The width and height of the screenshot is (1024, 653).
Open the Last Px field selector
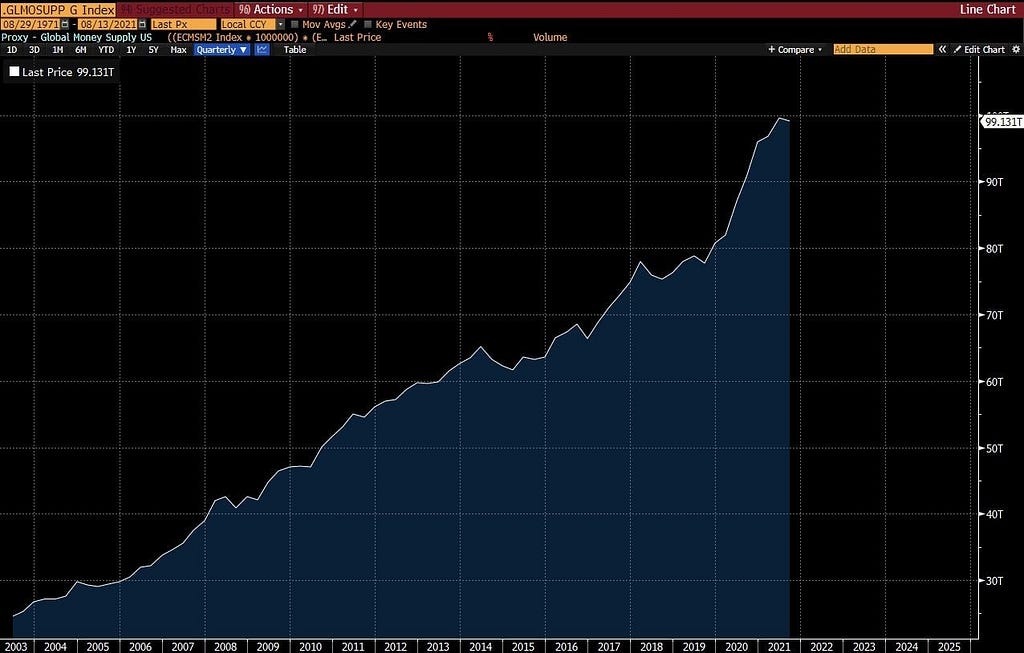(x=183, y=24)
